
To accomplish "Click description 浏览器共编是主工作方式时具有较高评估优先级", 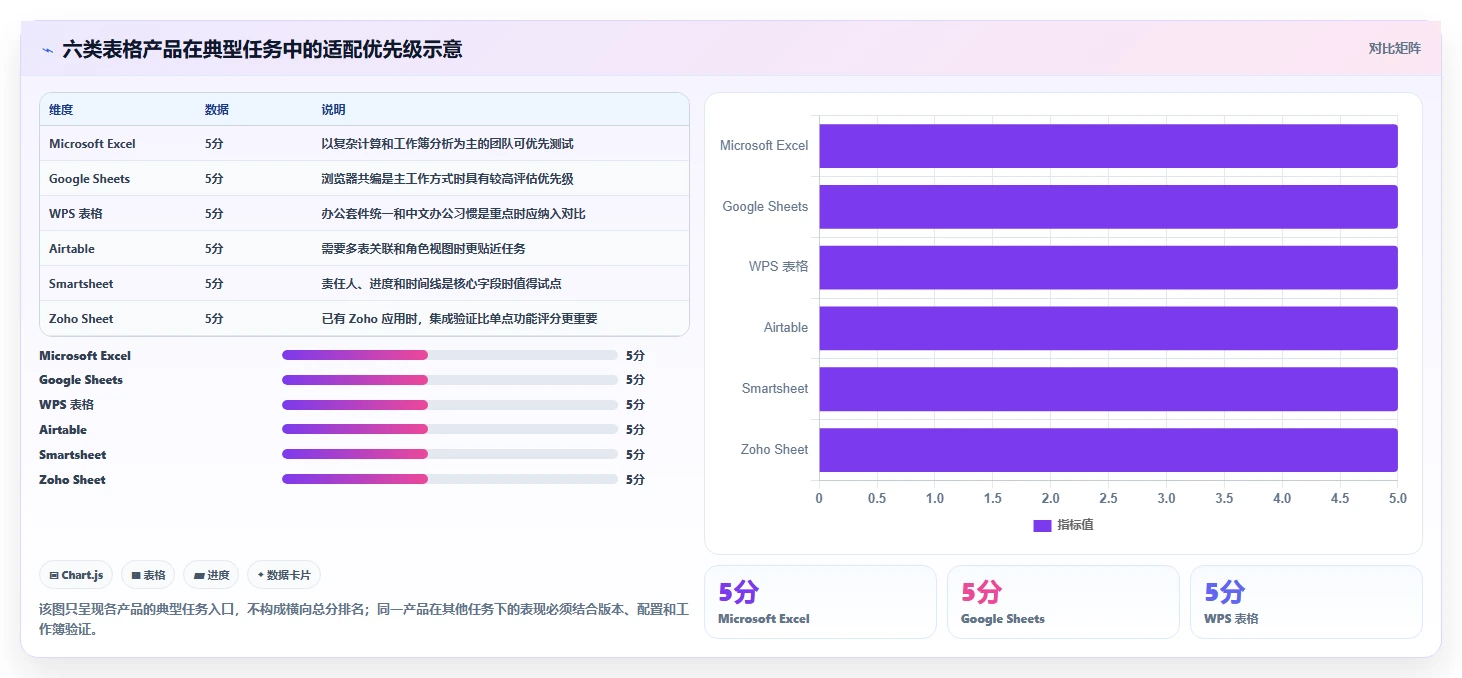I will [447, 179].
